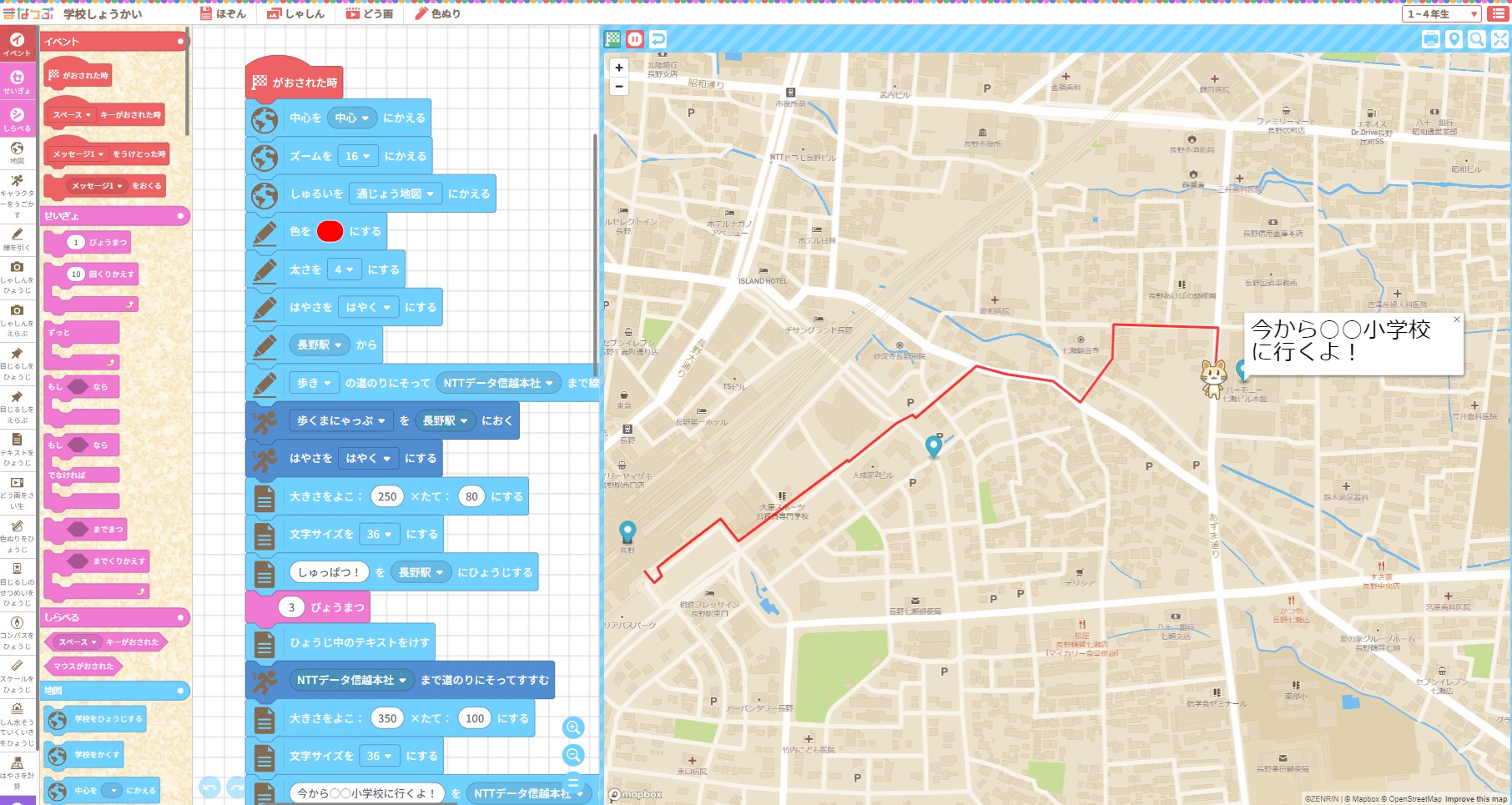Print the map using the printer icon
This screenshot has width=1512, height=805.
pos(1430,39)
